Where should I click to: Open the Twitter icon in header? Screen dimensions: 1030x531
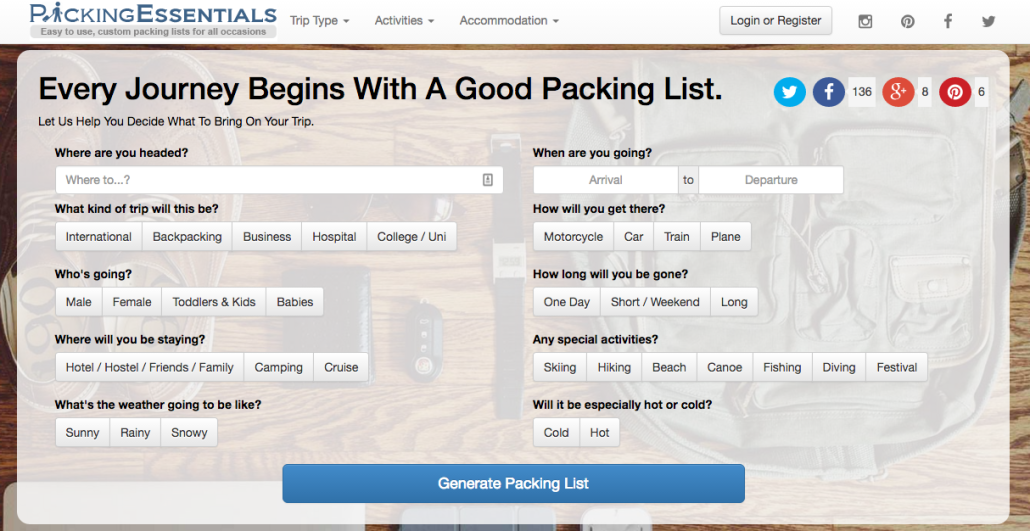tap(989, 21)
